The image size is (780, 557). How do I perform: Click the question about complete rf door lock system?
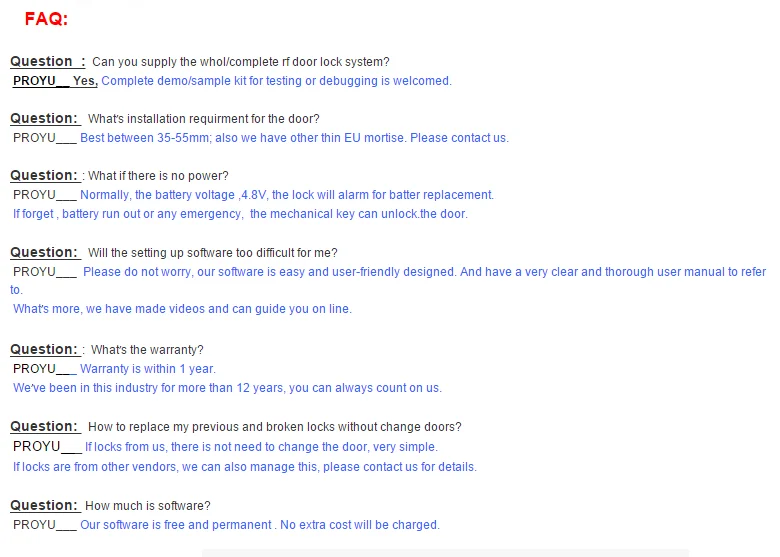tap(240, 62)
